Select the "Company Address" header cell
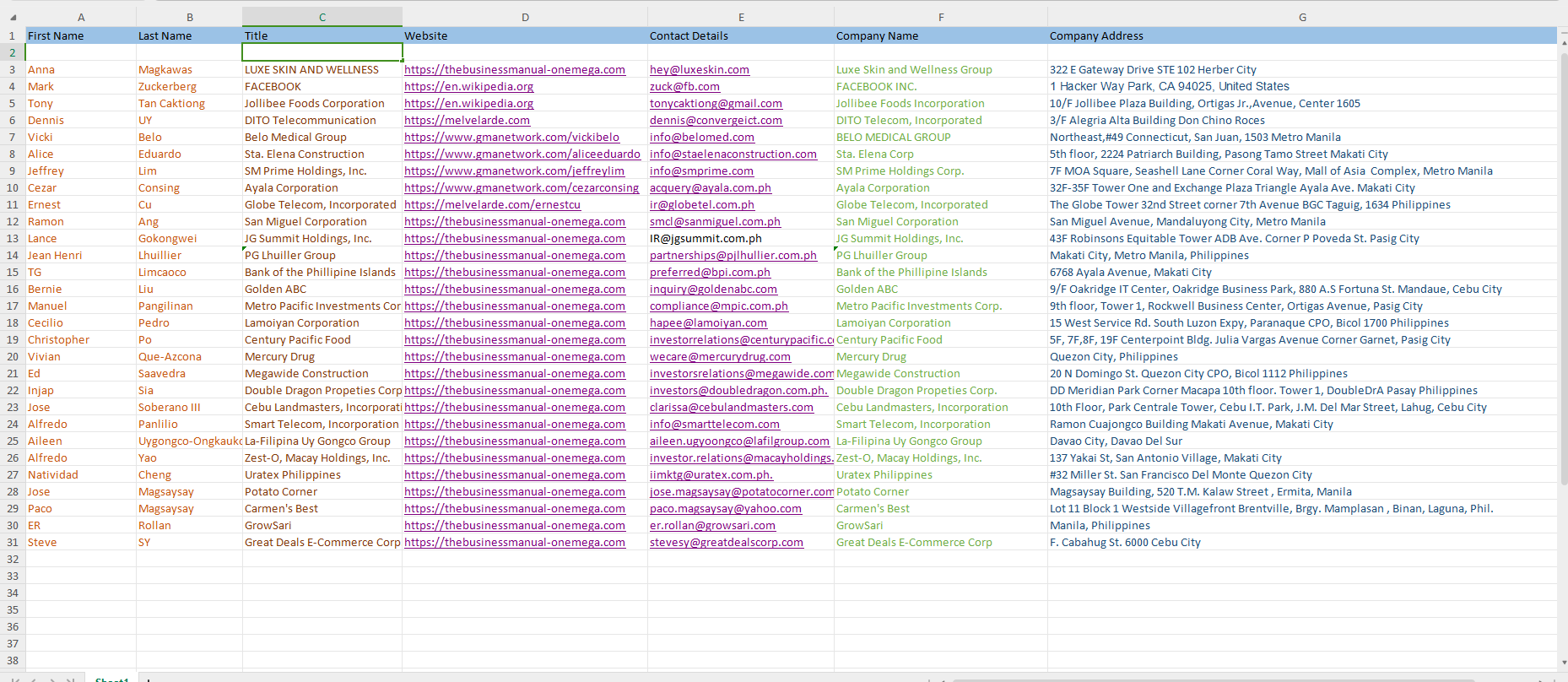 point(1302,35)
